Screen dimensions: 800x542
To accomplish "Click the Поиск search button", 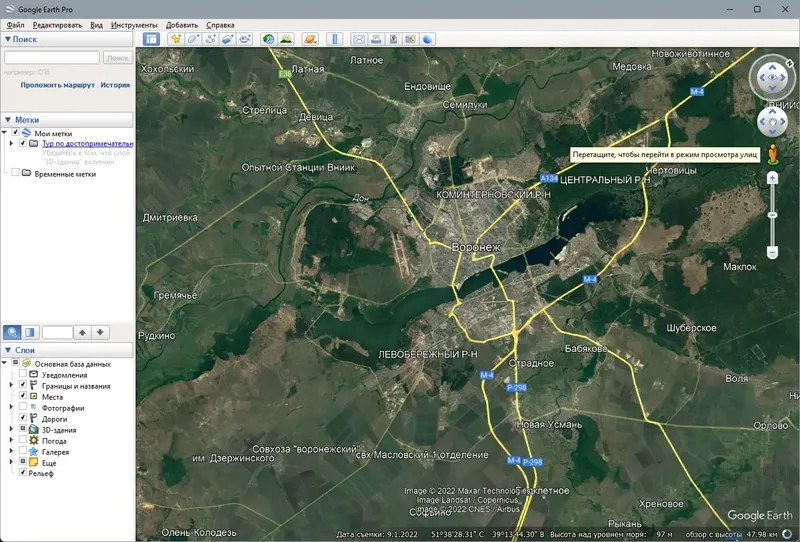I will pos(118,58).
